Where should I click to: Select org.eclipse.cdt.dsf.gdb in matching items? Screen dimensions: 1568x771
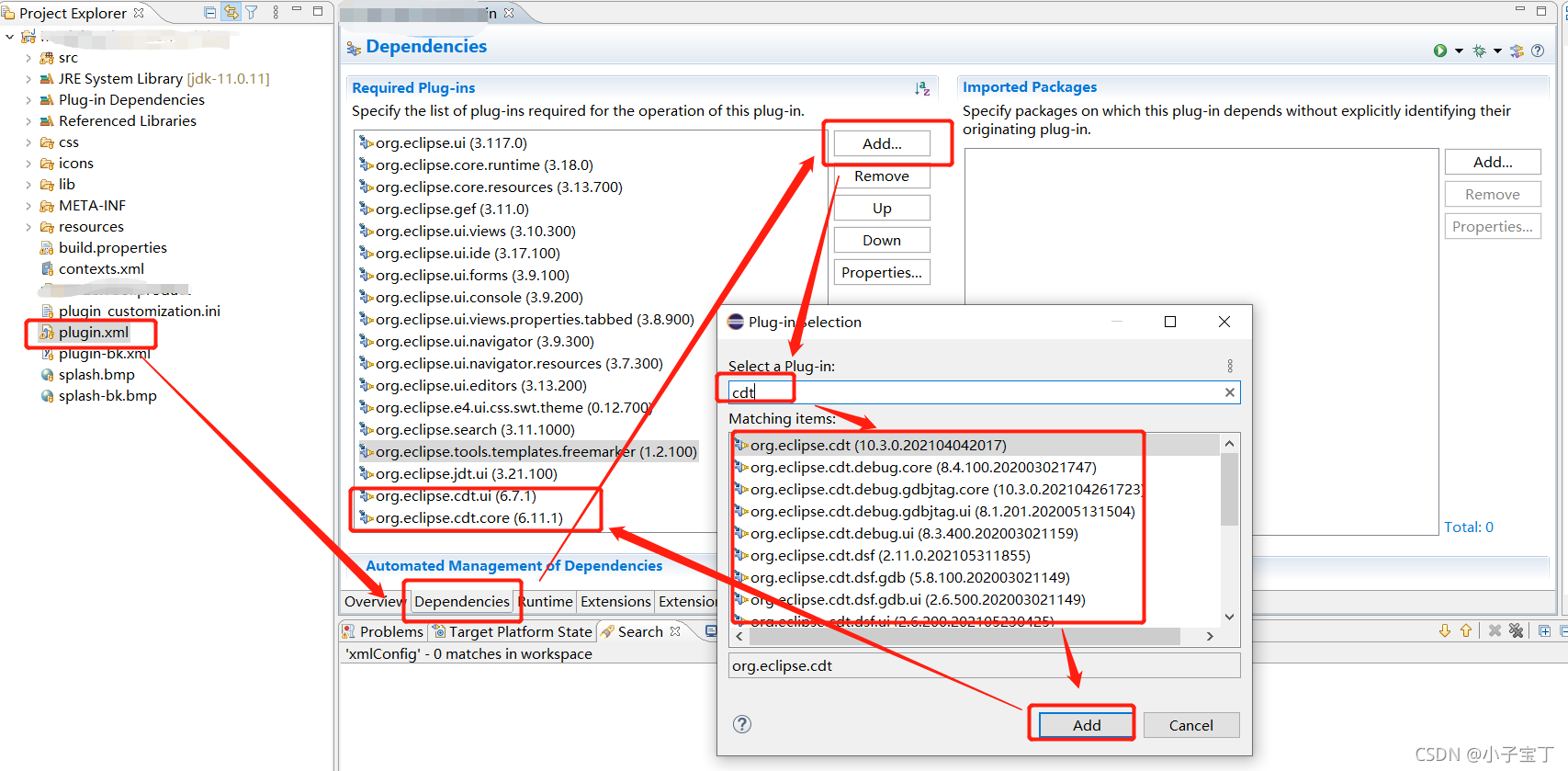click(x=902, y=577)
